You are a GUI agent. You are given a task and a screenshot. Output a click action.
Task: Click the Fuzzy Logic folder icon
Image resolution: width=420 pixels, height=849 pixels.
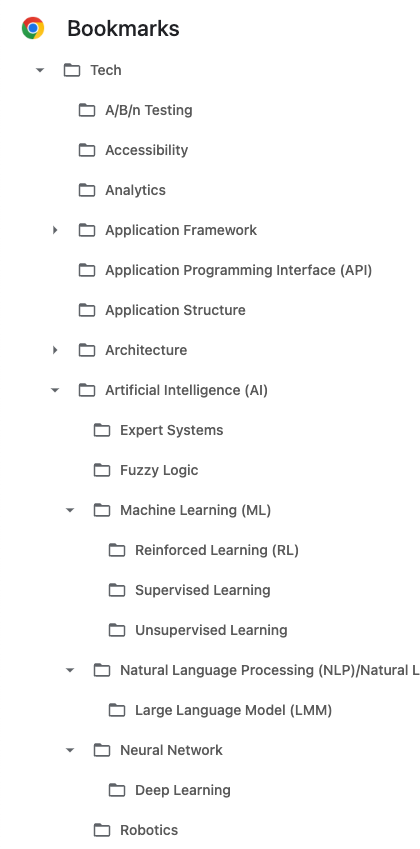click(x=102, y=470)
